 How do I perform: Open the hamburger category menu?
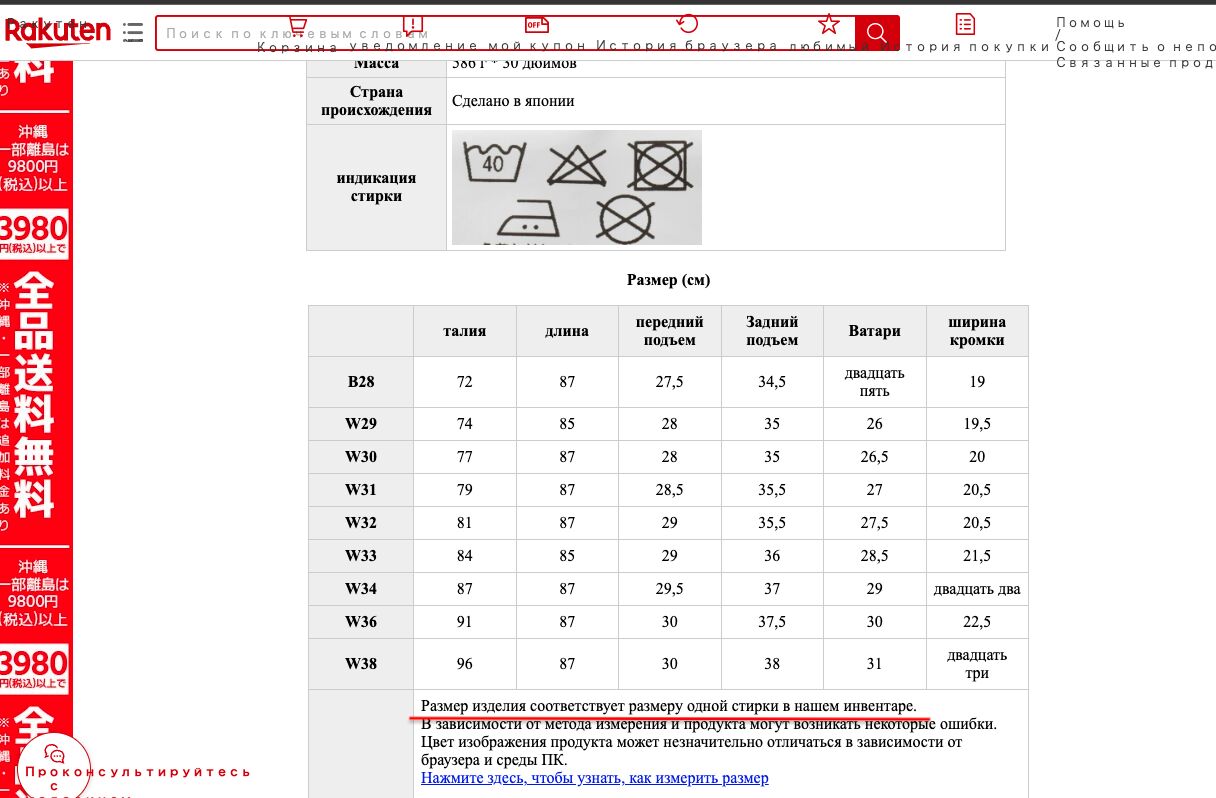pos(133,33)
